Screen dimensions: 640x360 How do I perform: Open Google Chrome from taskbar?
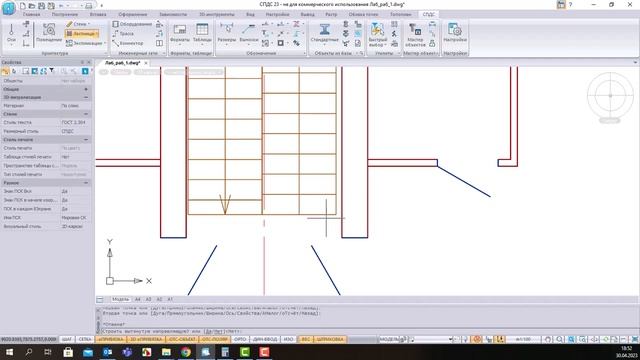[x=186, y=352]
